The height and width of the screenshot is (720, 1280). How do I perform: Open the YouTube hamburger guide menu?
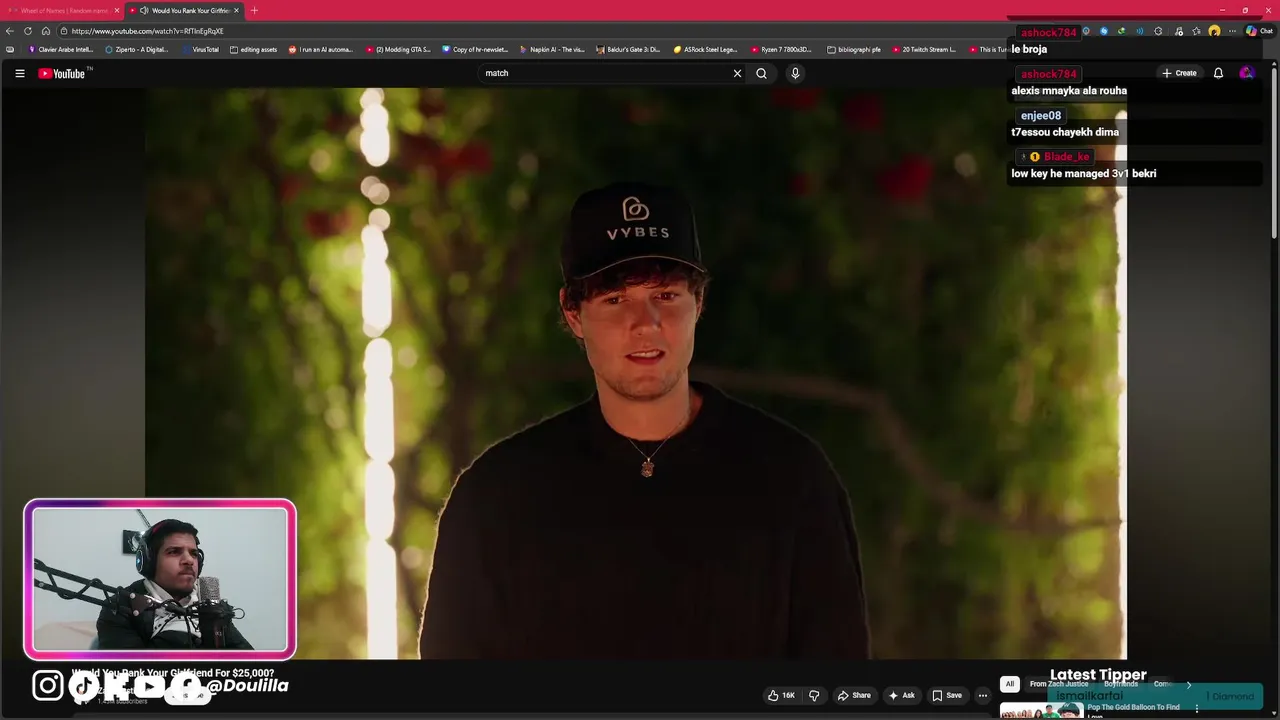click(x=19, y=73)
